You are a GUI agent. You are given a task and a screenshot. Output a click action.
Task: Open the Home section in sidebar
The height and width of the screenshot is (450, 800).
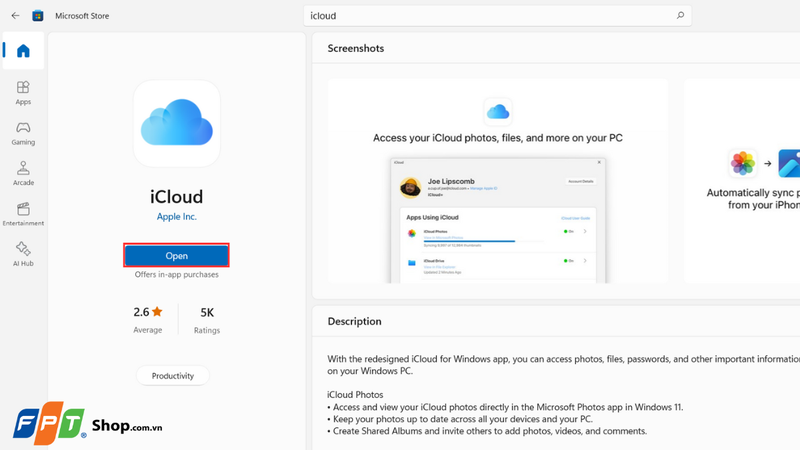tap(23, 51)
